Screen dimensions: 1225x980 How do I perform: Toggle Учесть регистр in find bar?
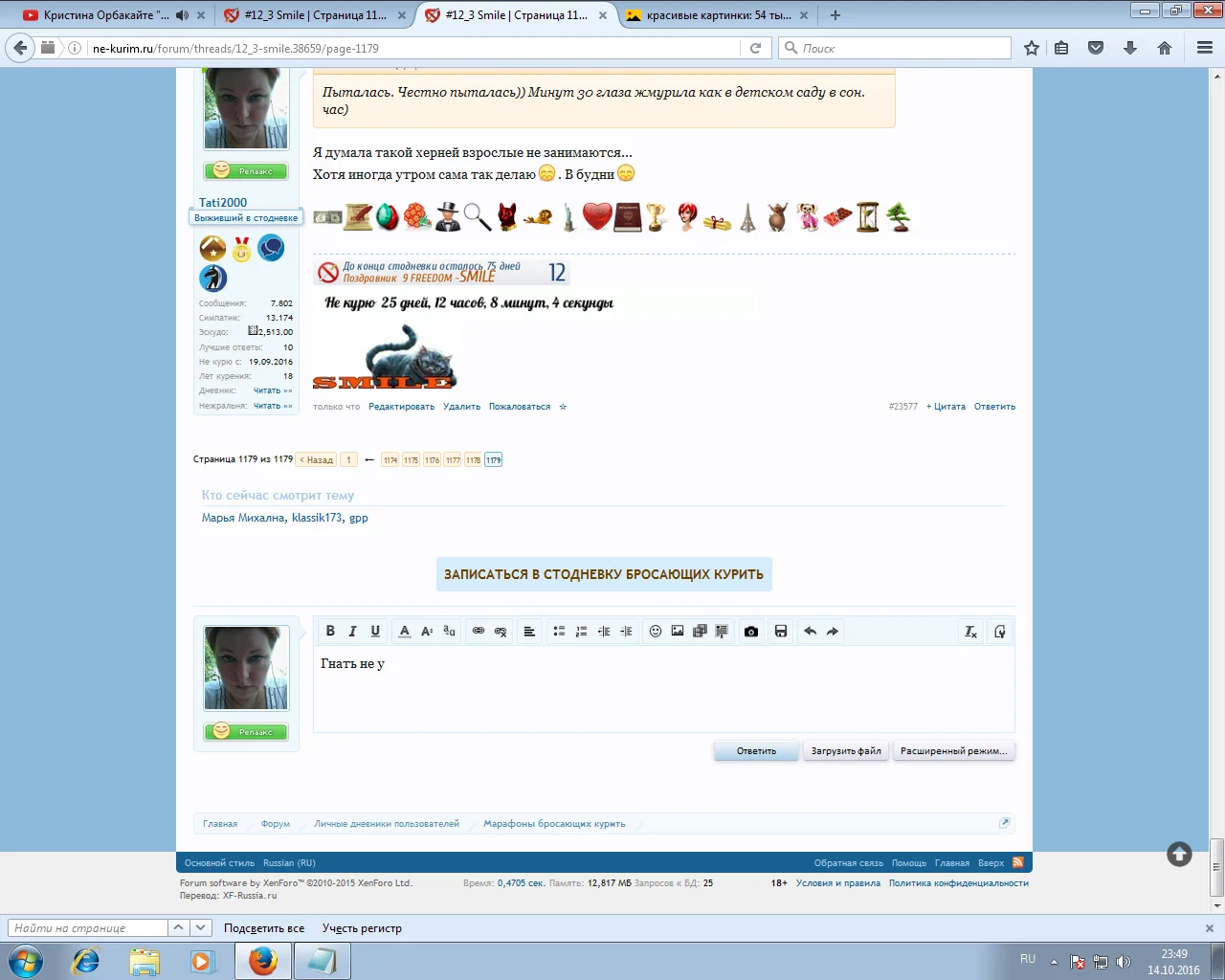362,928
